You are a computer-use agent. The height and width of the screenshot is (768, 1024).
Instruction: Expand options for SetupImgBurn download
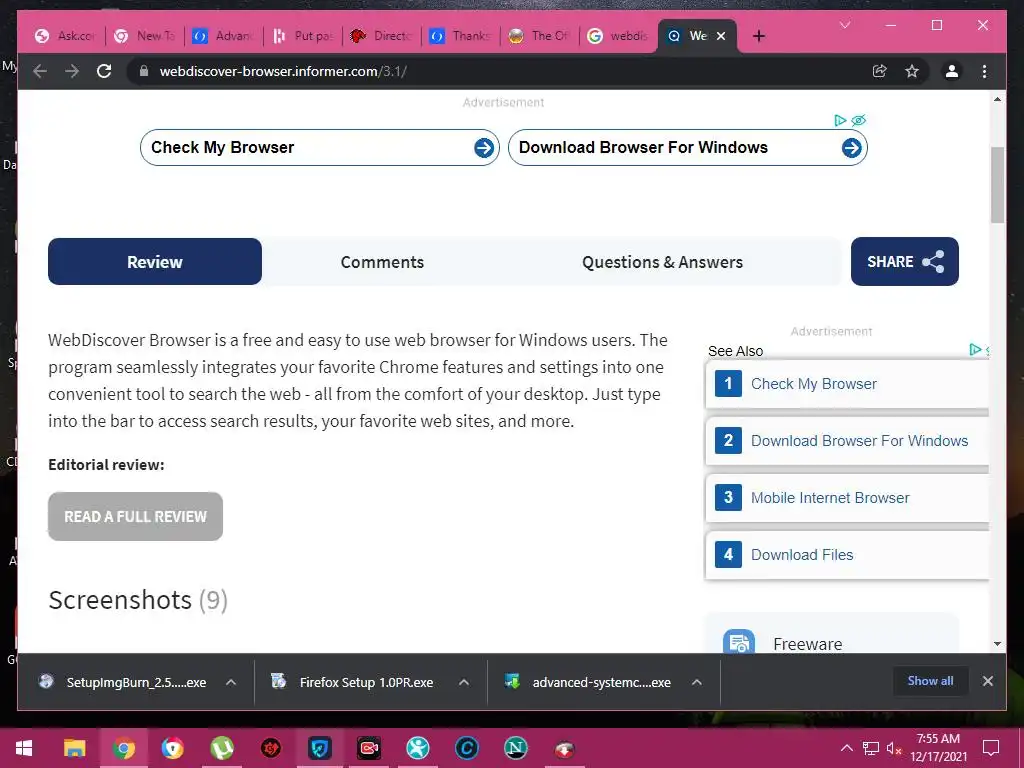point(231,682)
